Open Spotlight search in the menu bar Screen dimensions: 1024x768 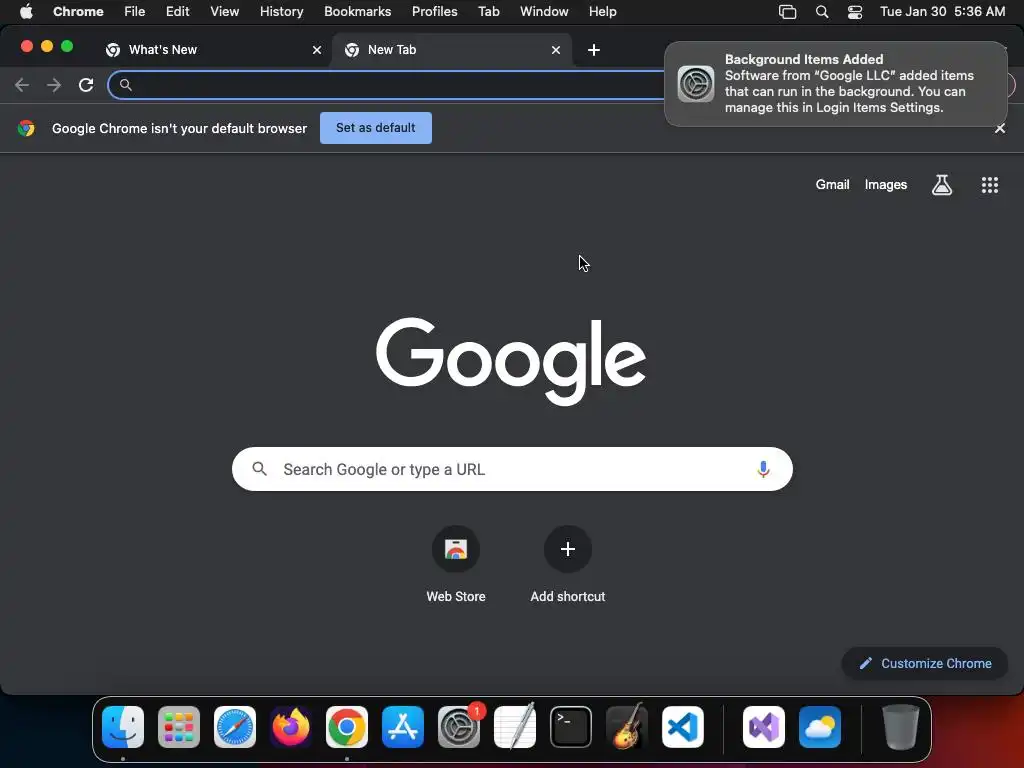[822, 12]
